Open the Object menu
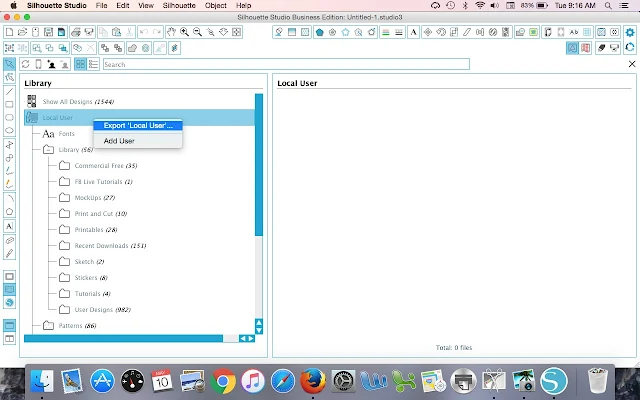Screen dimensions: 640x400 (x=216, y=5)
